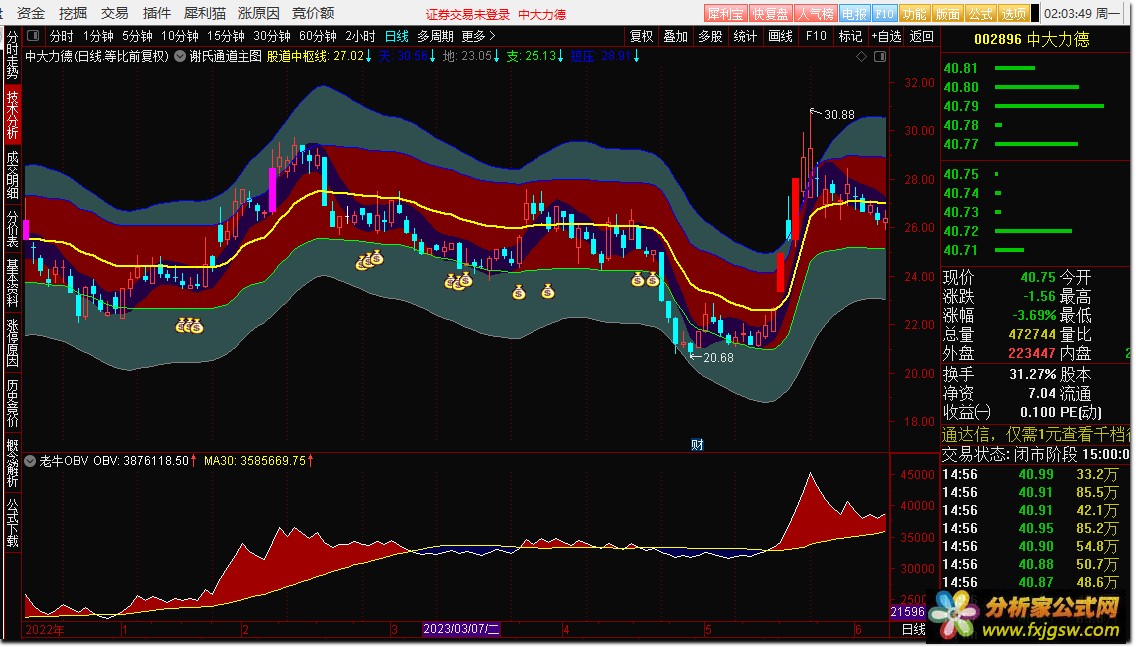
Task: Open the 犀利宝 button
Action: tap(724, 14)
